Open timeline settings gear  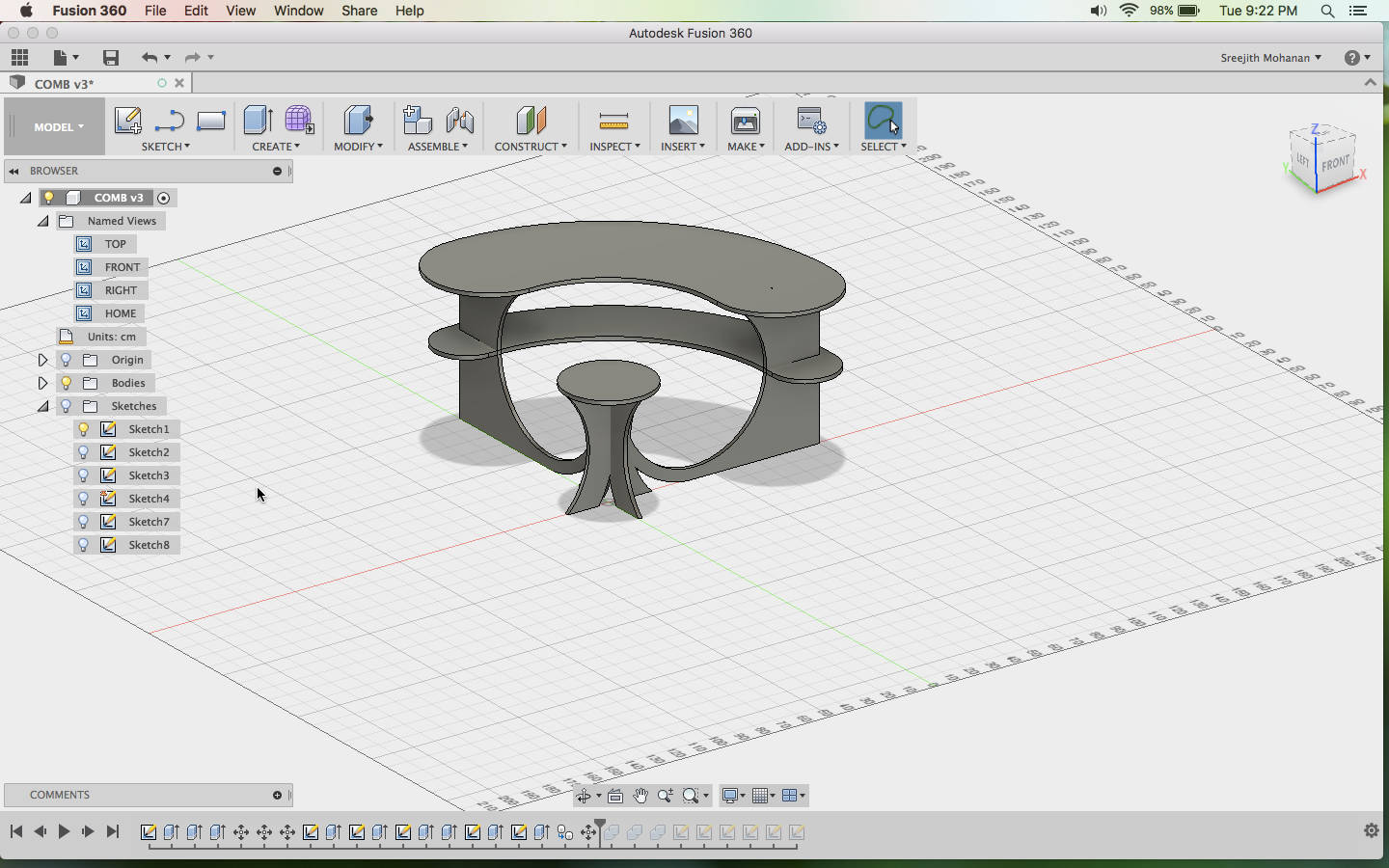point(1372,830)
